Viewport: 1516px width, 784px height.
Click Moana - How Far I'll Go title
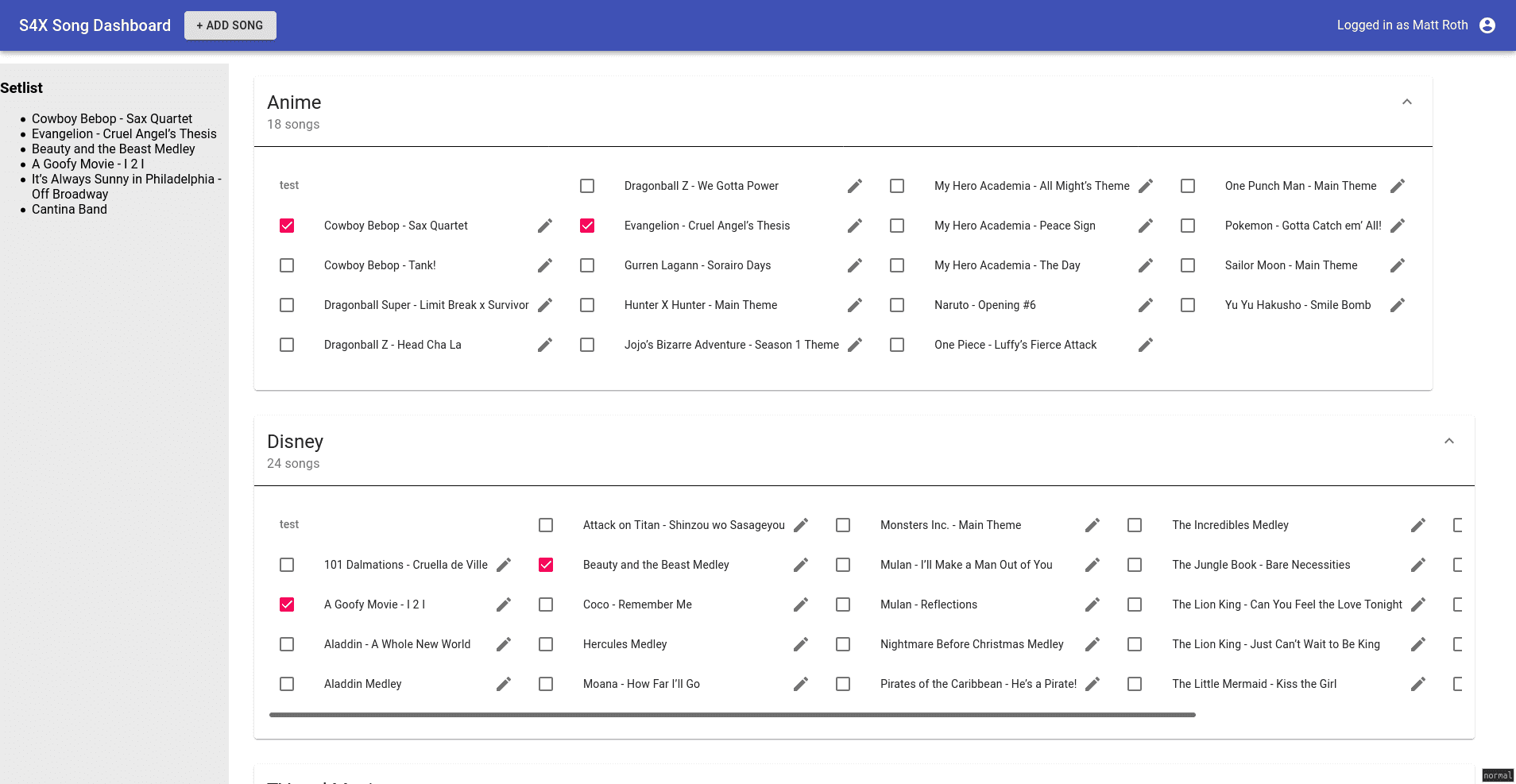coord(641,684)
